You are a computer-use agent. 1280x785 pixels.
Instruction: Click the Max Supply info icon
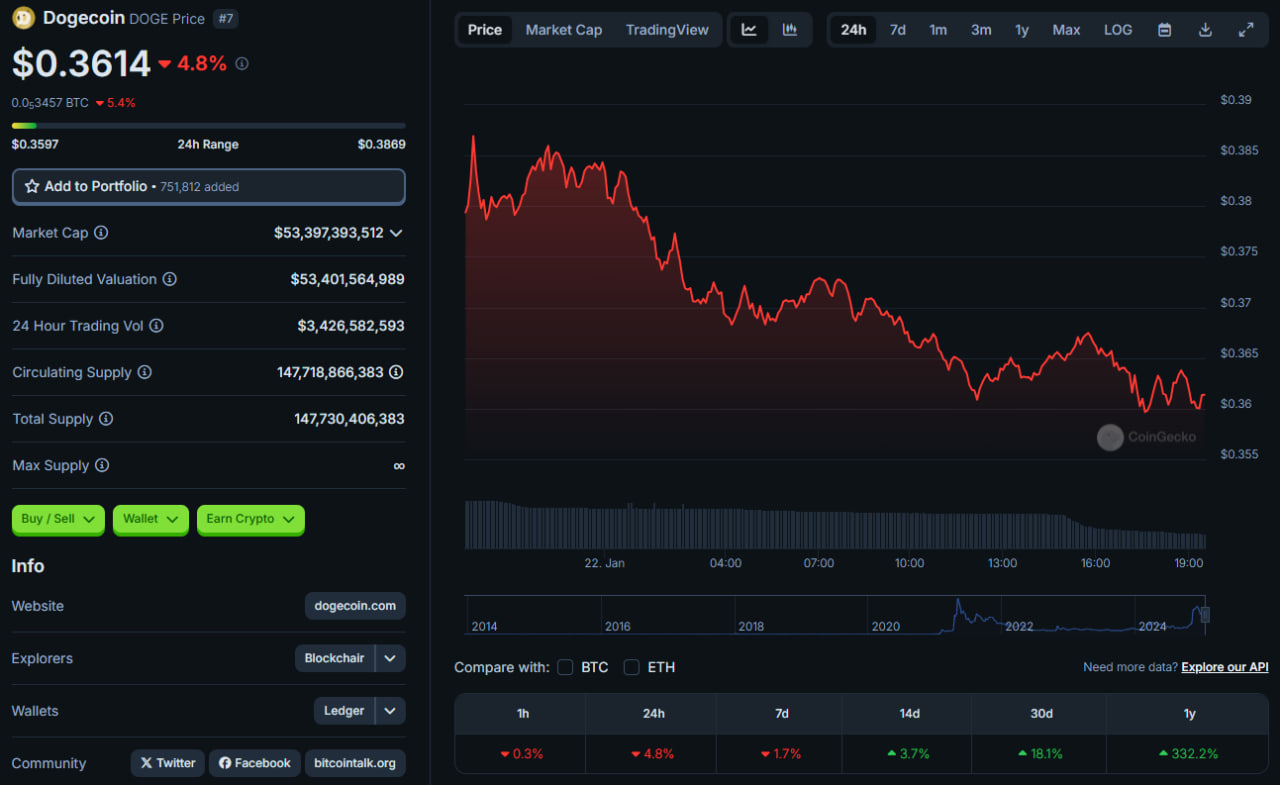pyautogui.click(x=102, y=466)
